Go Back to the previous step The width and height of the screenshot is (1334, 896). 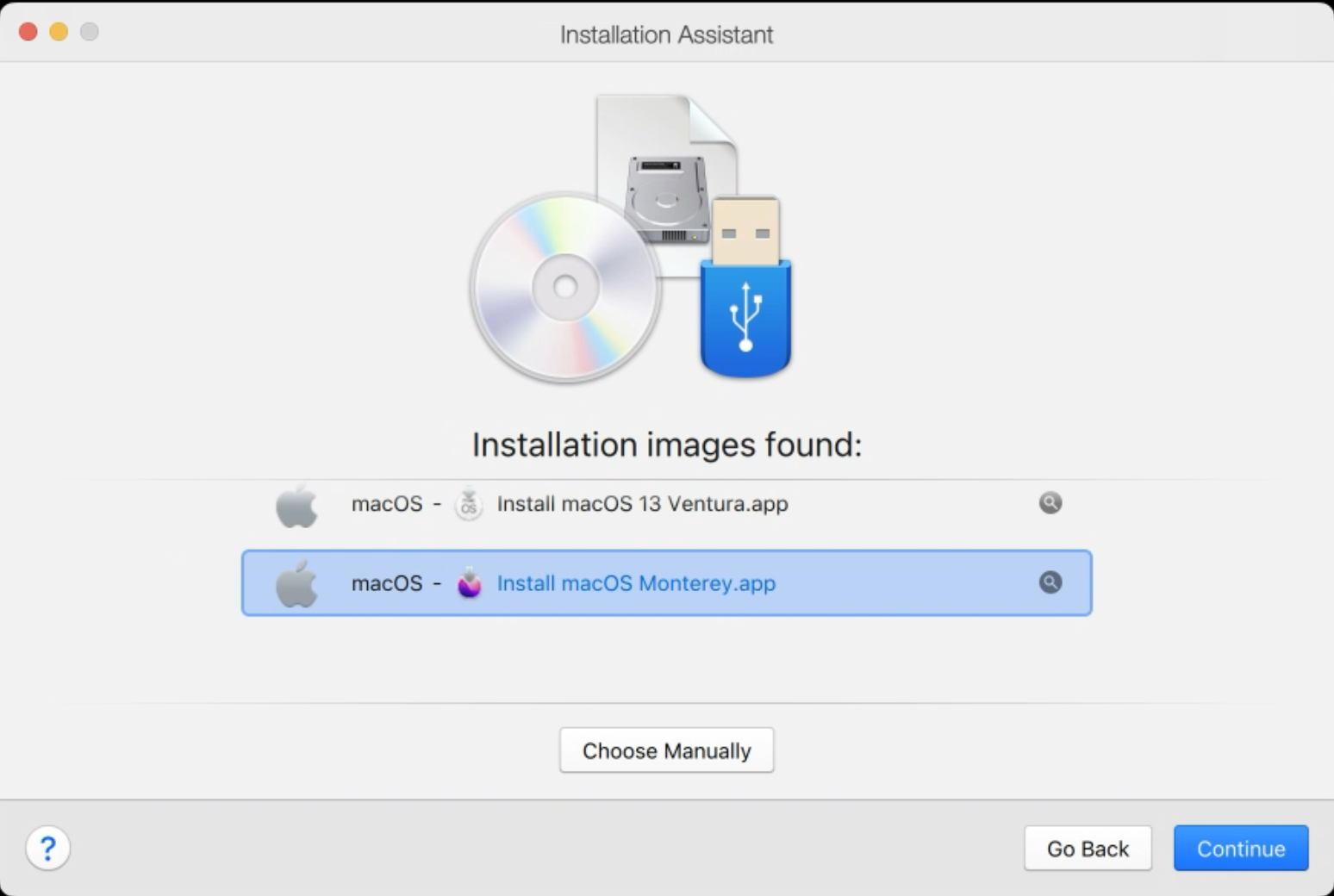(1088, 849)
